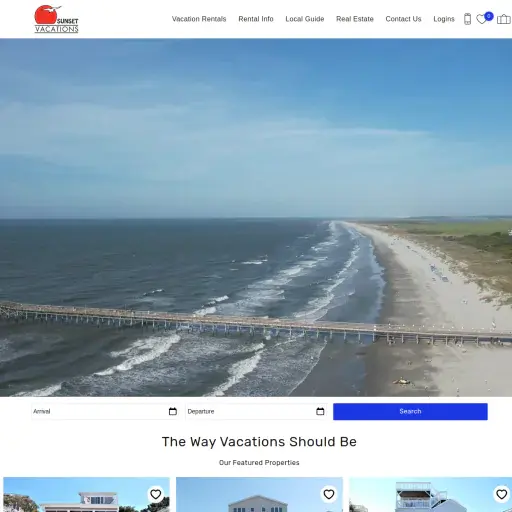Favorite the third featured property
This screenshot has width=512, height=512.
pyautogui.click(x=501, y=494)
